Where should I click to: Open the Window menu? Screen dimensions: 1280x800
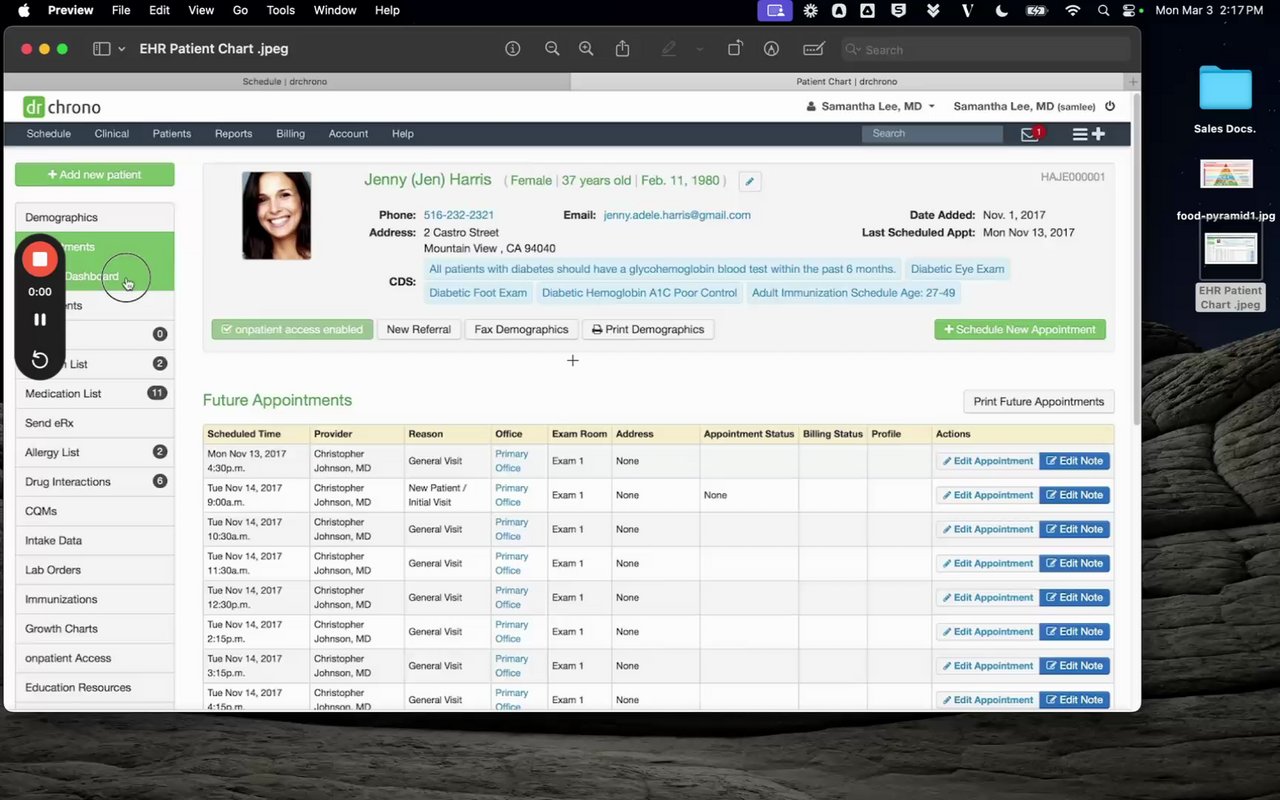coord(335,10)
